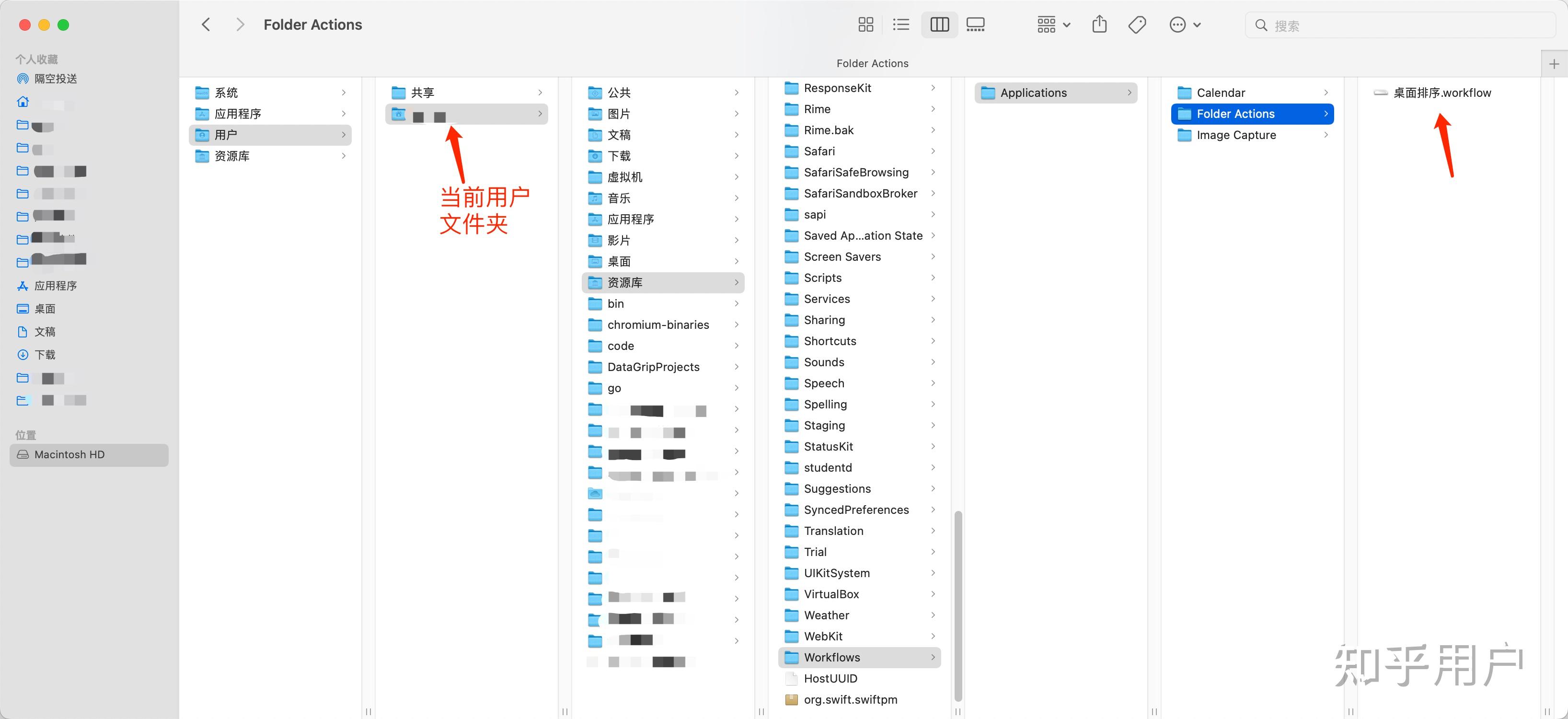Open the group-by dropdown menu

click(1054, 25)
